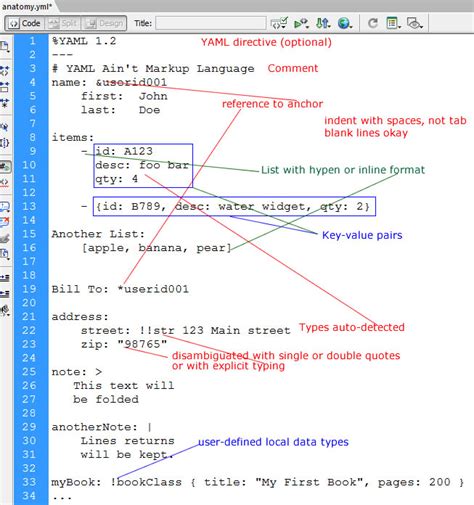
Task: Click the '# YAML Ain't Markup Language' comment line
Action: click(x=153, y=69)
